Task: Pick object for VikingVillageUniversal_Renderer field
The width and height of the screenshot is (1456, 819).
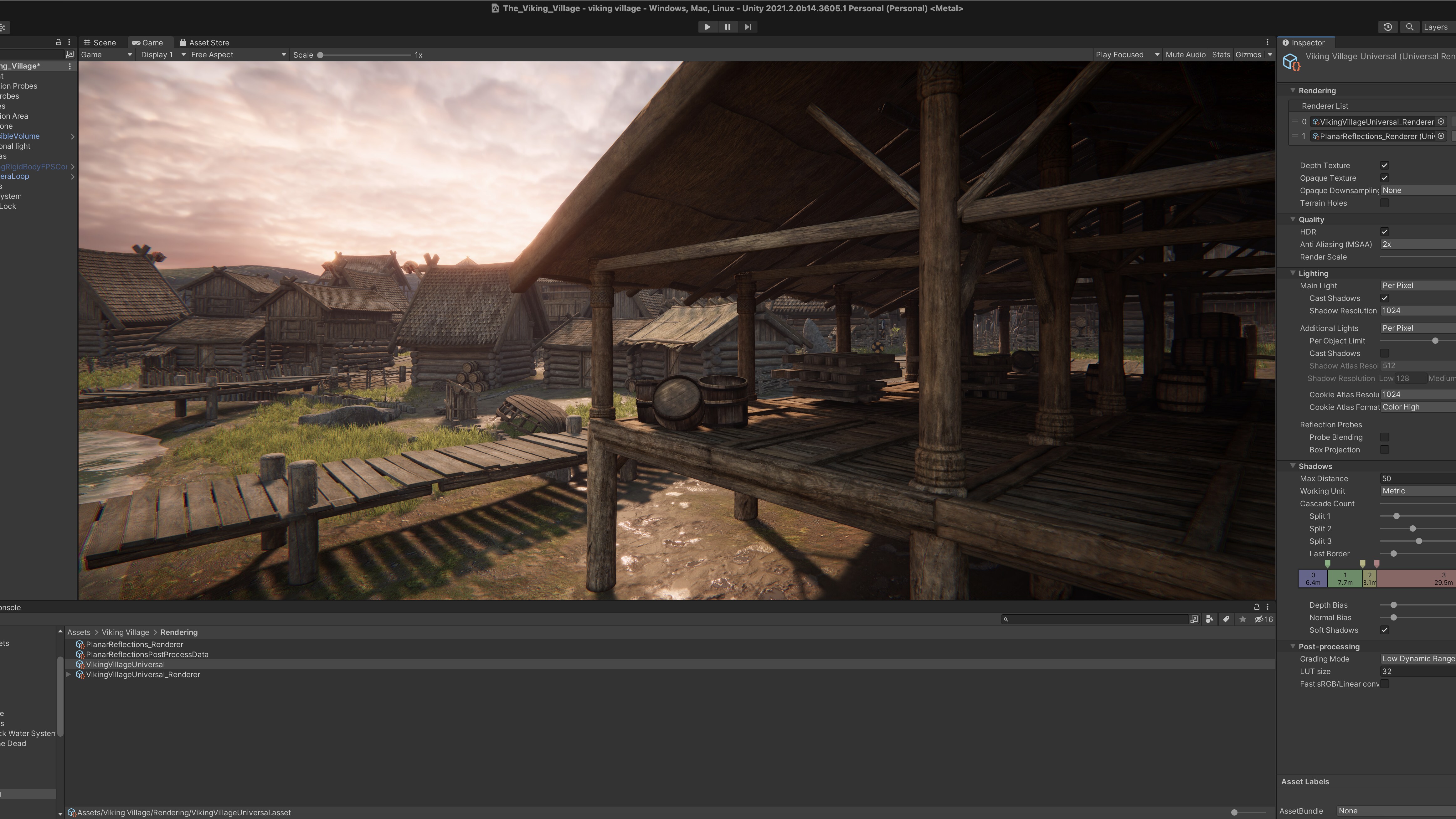Action: pos(1441,121)
